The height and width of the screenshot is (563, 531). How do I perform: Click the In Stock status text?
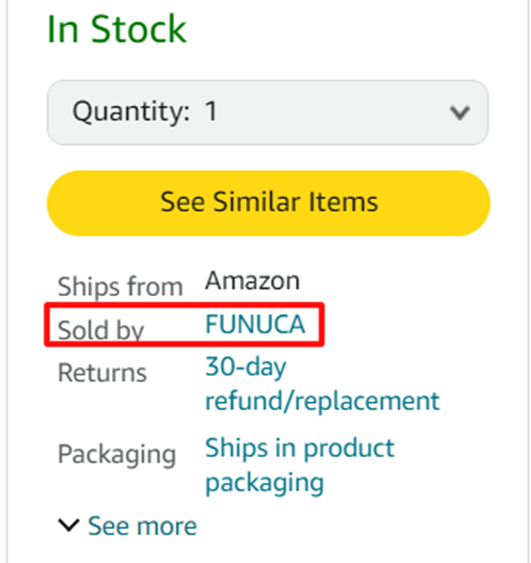click(x=117, y=29)
